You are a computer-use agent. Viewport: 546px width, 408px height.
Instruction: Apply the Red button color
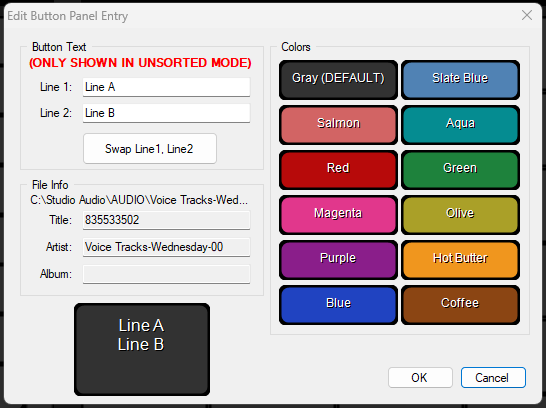click(x=338, y=170)
